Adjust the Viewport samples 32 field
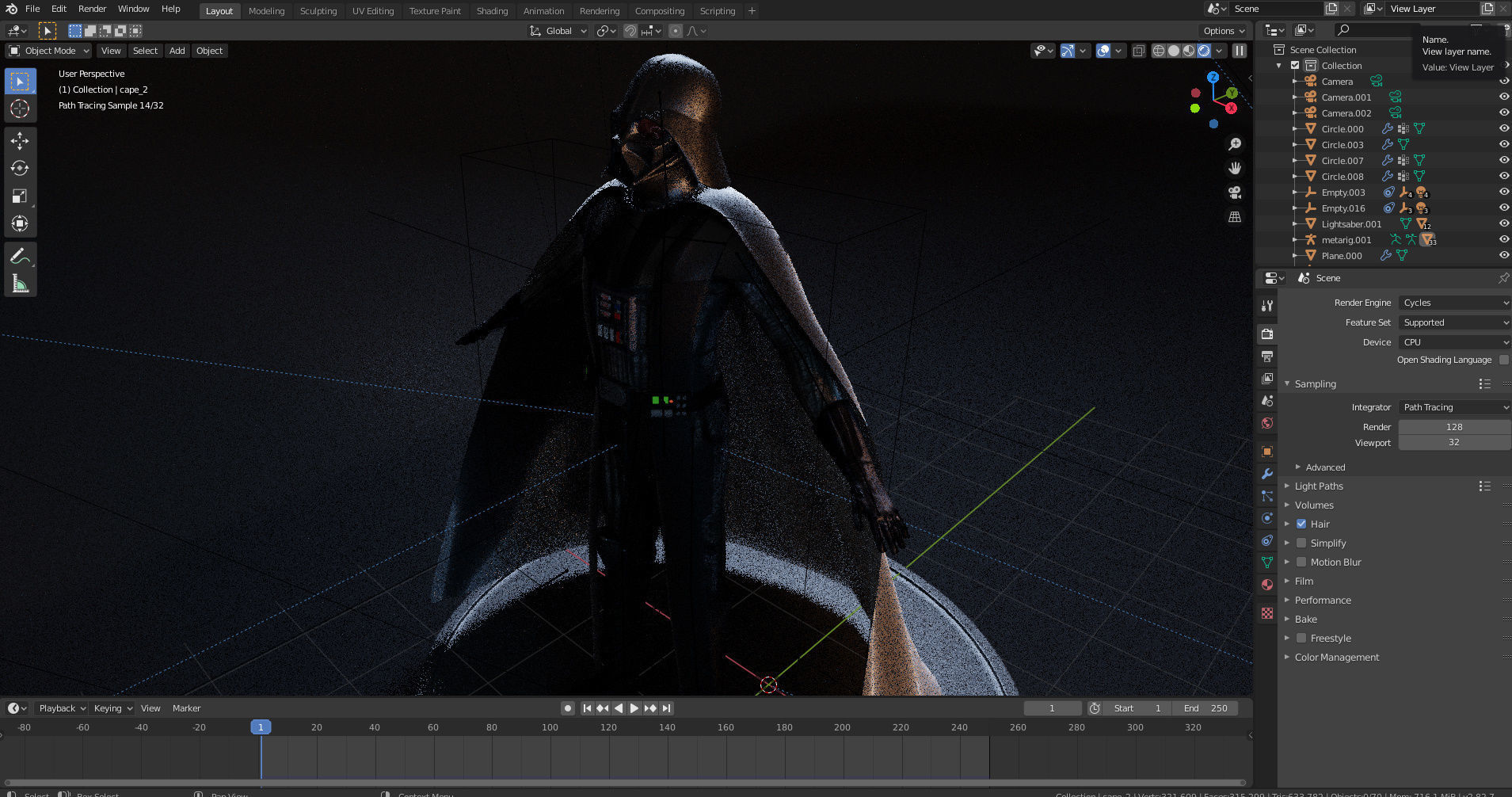 (x=1454, y=442)
